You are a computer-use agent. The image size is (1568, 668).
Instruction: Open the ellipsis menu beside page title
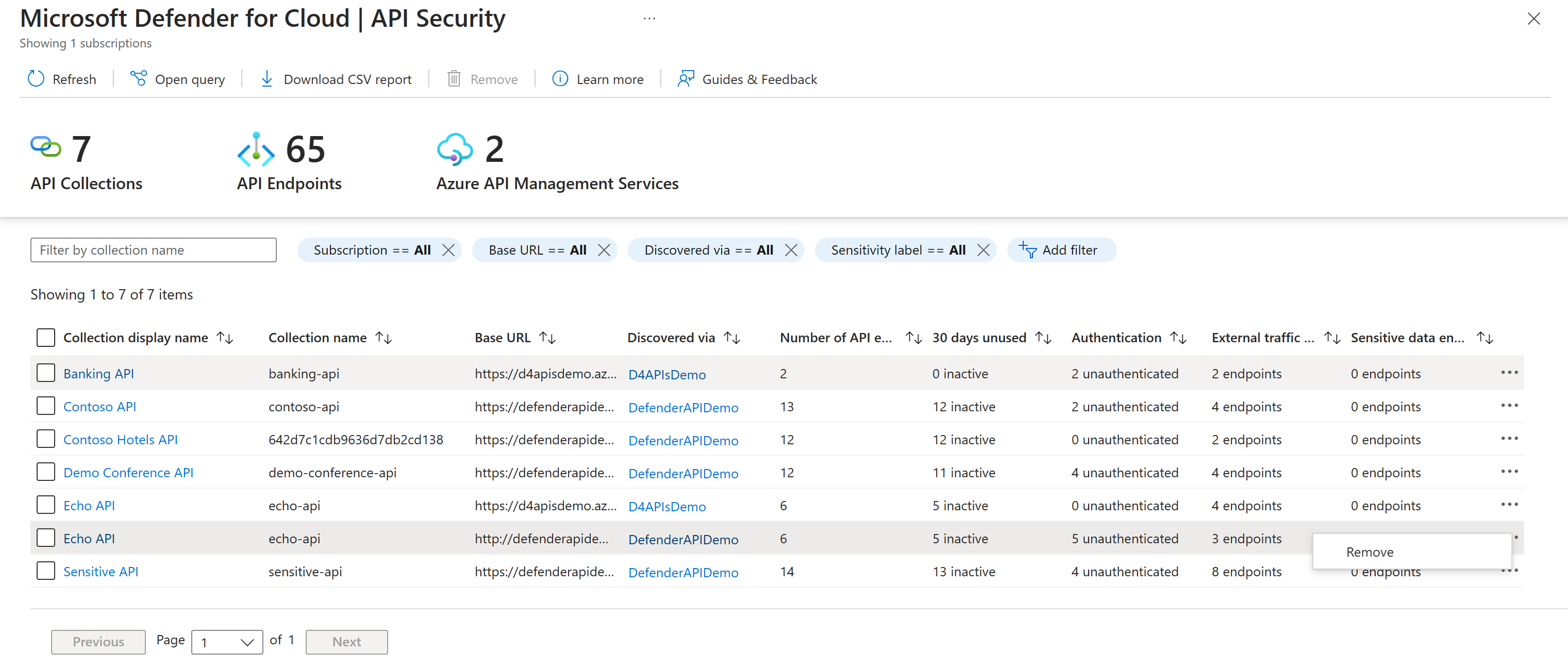coord(649,18)
